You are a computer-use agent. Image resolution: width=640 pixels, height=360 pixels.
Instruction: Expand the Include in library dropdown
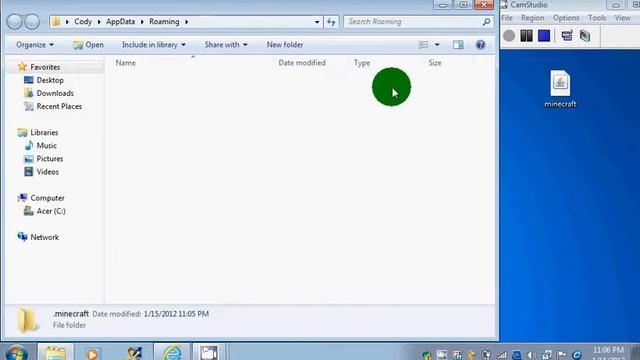153,45
